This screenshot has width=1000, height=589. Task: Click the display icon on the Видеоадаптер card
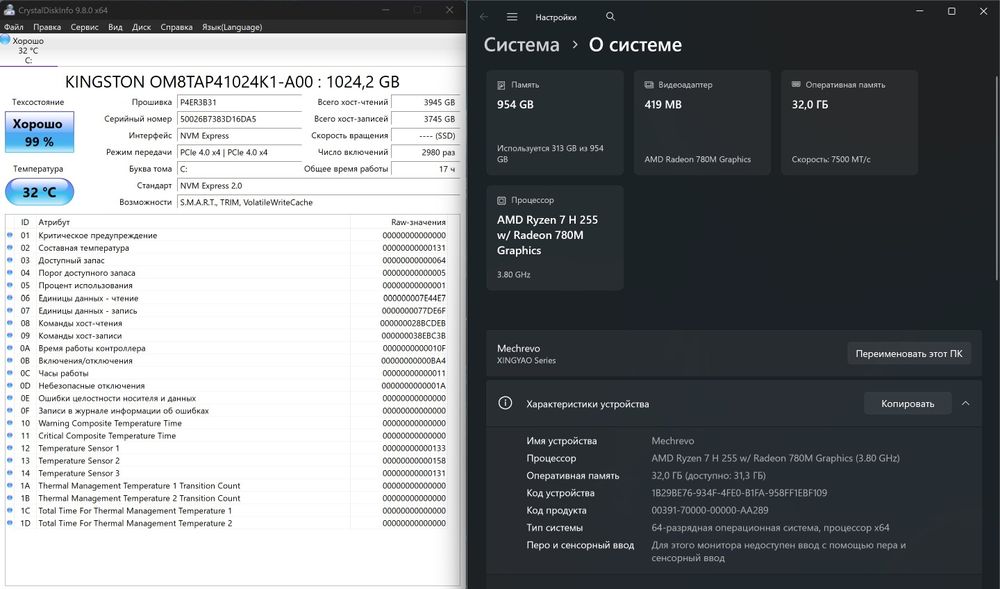pyautogui.click(x=649, y=85)
